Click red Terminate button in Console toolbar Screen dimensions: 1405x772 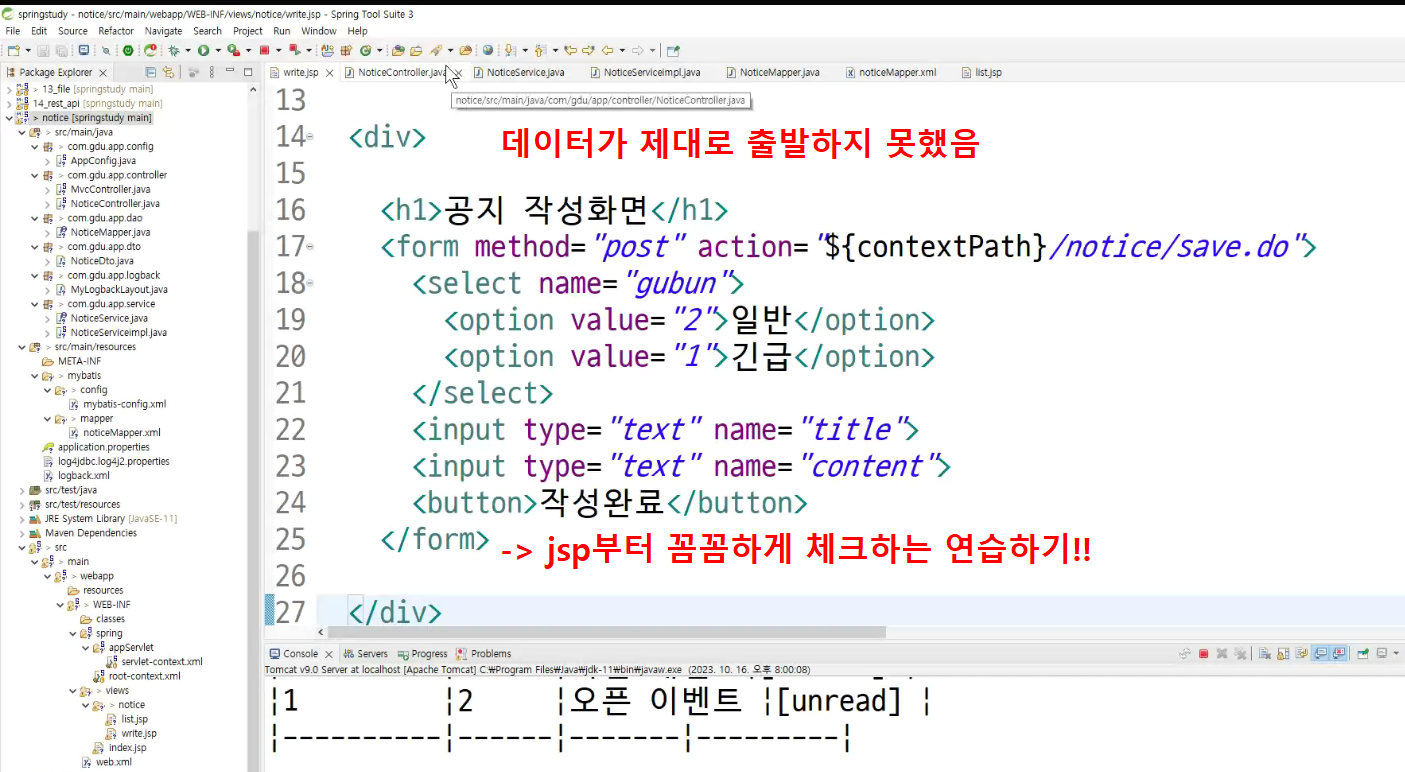1203,653
